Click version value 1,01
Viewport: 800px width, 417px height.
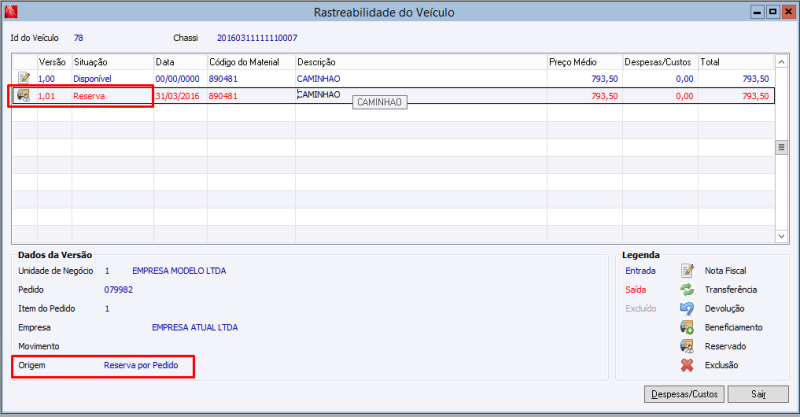[46, 96]
